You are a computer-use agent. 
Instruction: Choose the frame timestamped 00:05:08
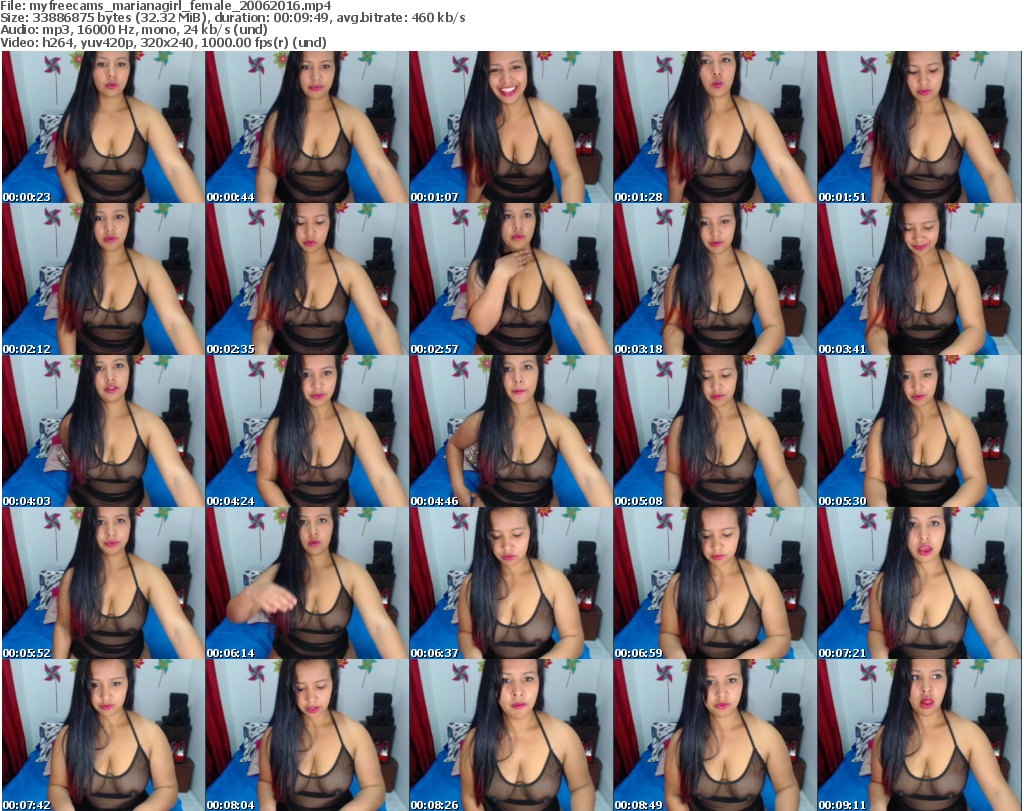[714, 432]
